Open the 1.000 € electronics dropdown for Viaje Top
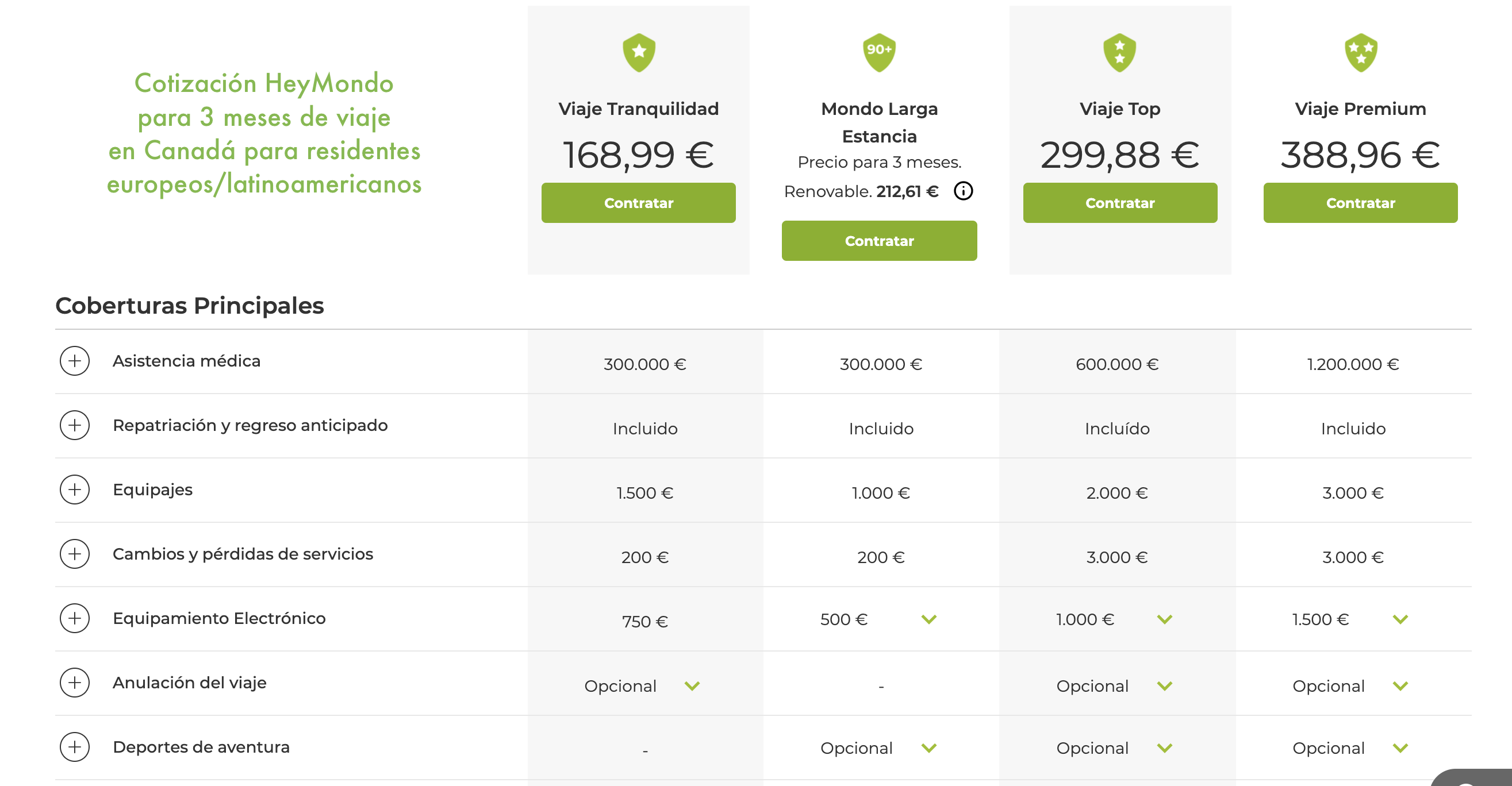Screen dimensions: 1512x786 (x=1165, y=619)
